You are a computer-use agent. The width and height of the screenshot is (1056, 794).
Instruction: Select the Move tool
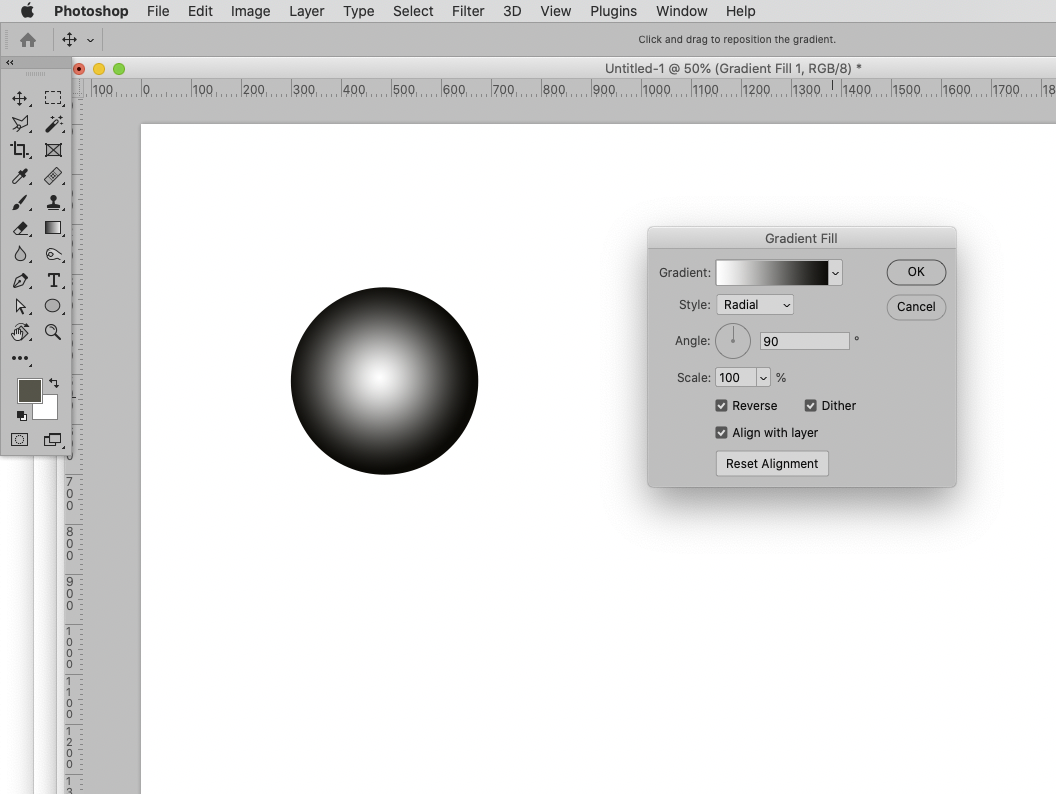pyautogui.click(x=20, y=98)
